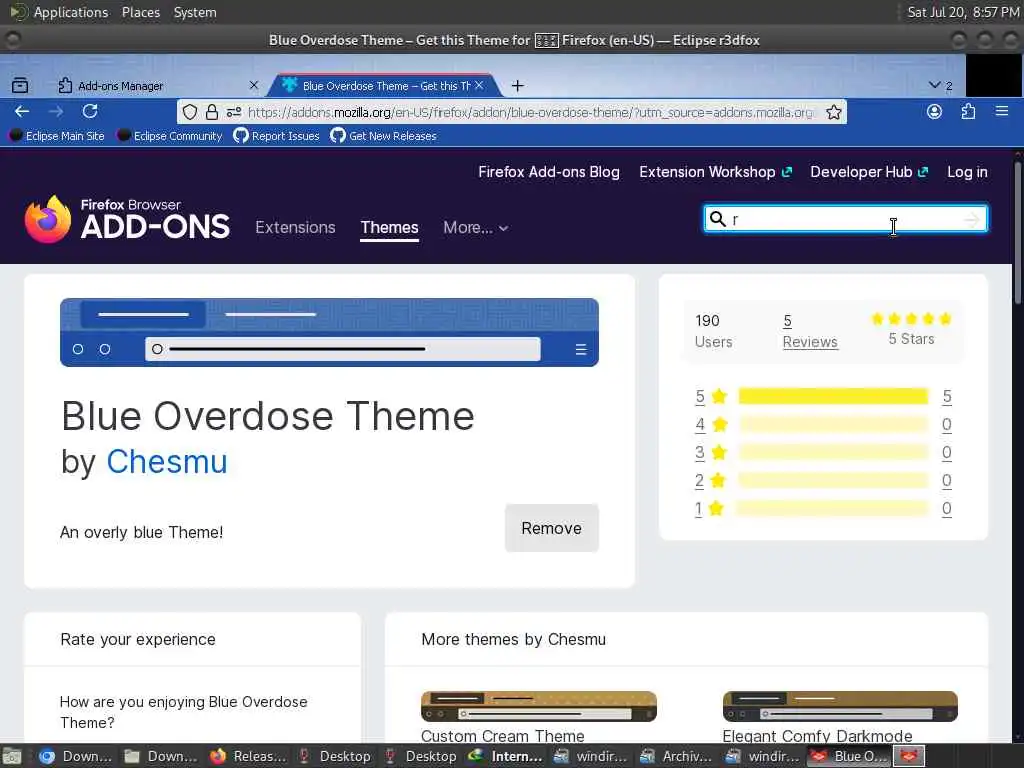Click the 3-star rating bar

(833, 453)
